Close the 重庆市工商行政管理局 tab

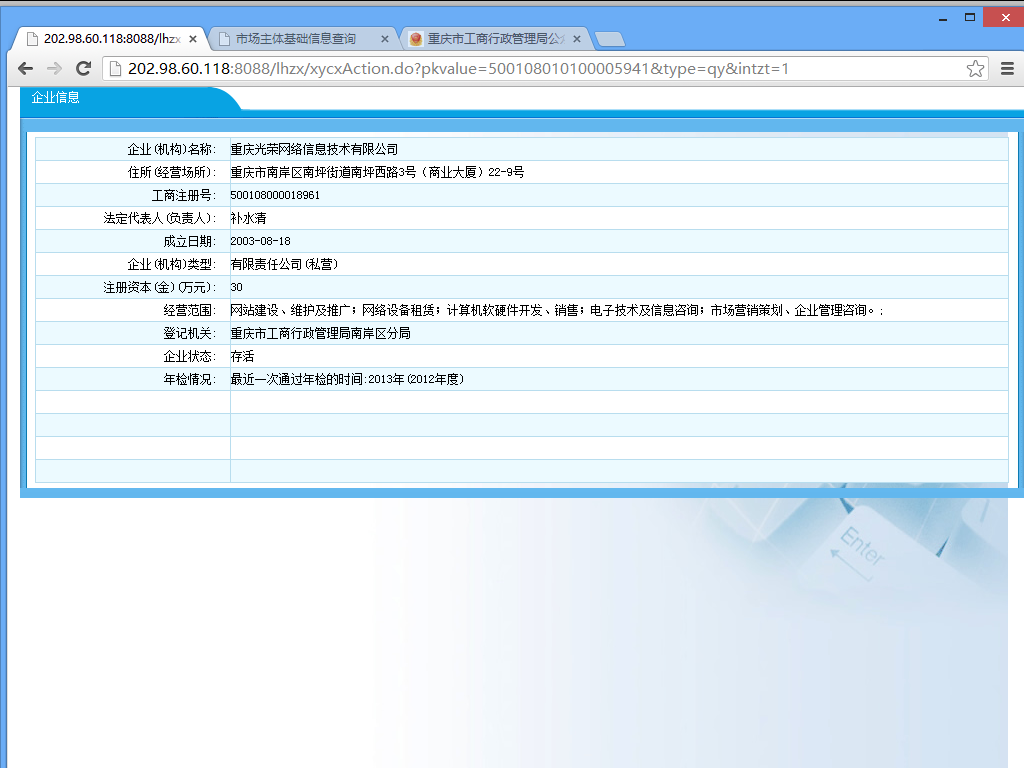tap(577, 39)
